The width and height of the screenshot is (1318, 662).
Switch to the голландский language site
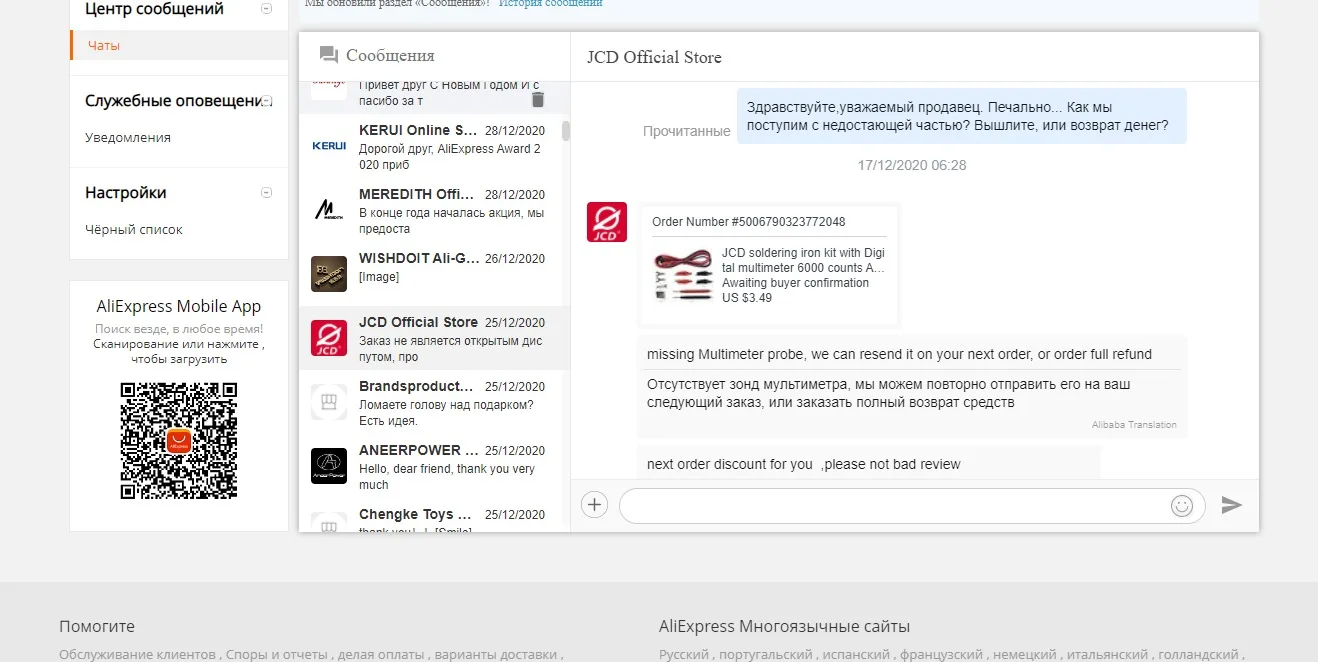[1198, 654]
